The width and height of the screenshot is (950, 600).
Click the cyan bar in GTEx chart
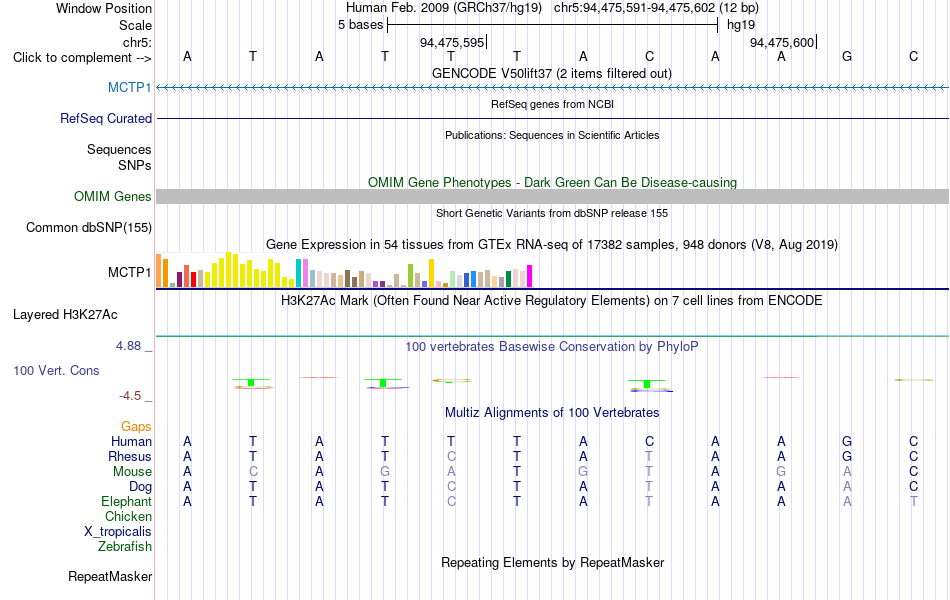[298, 273]
